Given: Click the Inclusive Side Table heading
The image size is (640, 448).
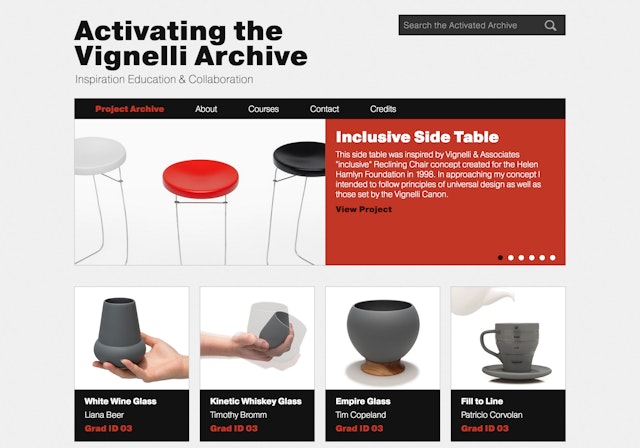Looking at the screenshot, I should pos(417,137).
